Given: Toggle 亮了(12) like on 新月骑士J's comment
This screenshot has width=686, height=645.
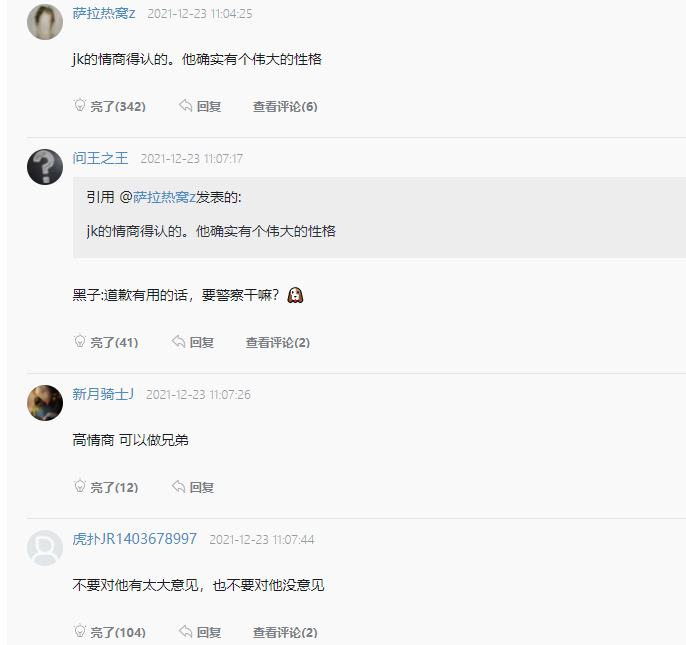Looking at the screenshot, I should tap(114, 488).
